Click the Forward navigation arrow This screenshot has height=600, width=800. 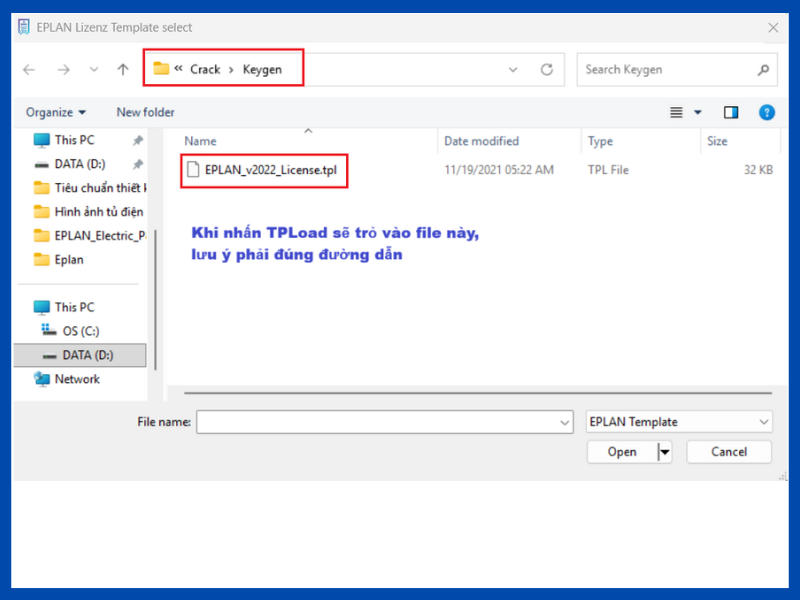point(63,70)
